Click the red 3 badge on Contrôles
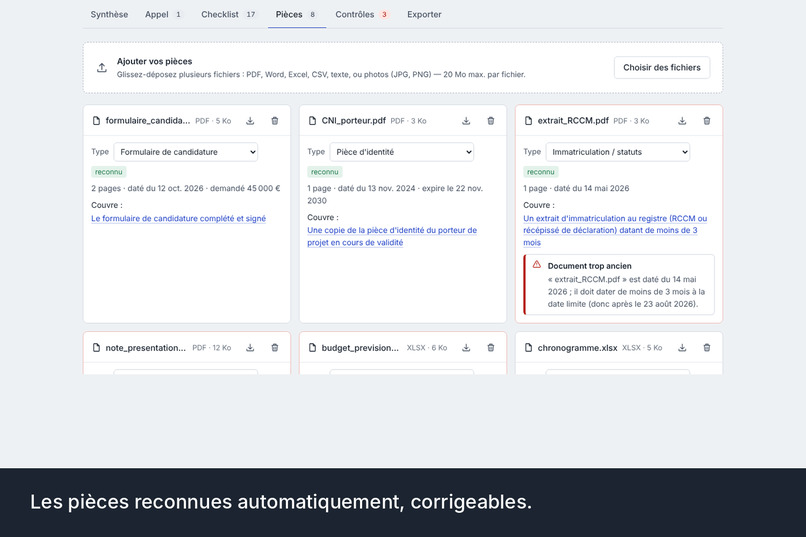Viewport: 806px width, 537px height. click(384, 14)
